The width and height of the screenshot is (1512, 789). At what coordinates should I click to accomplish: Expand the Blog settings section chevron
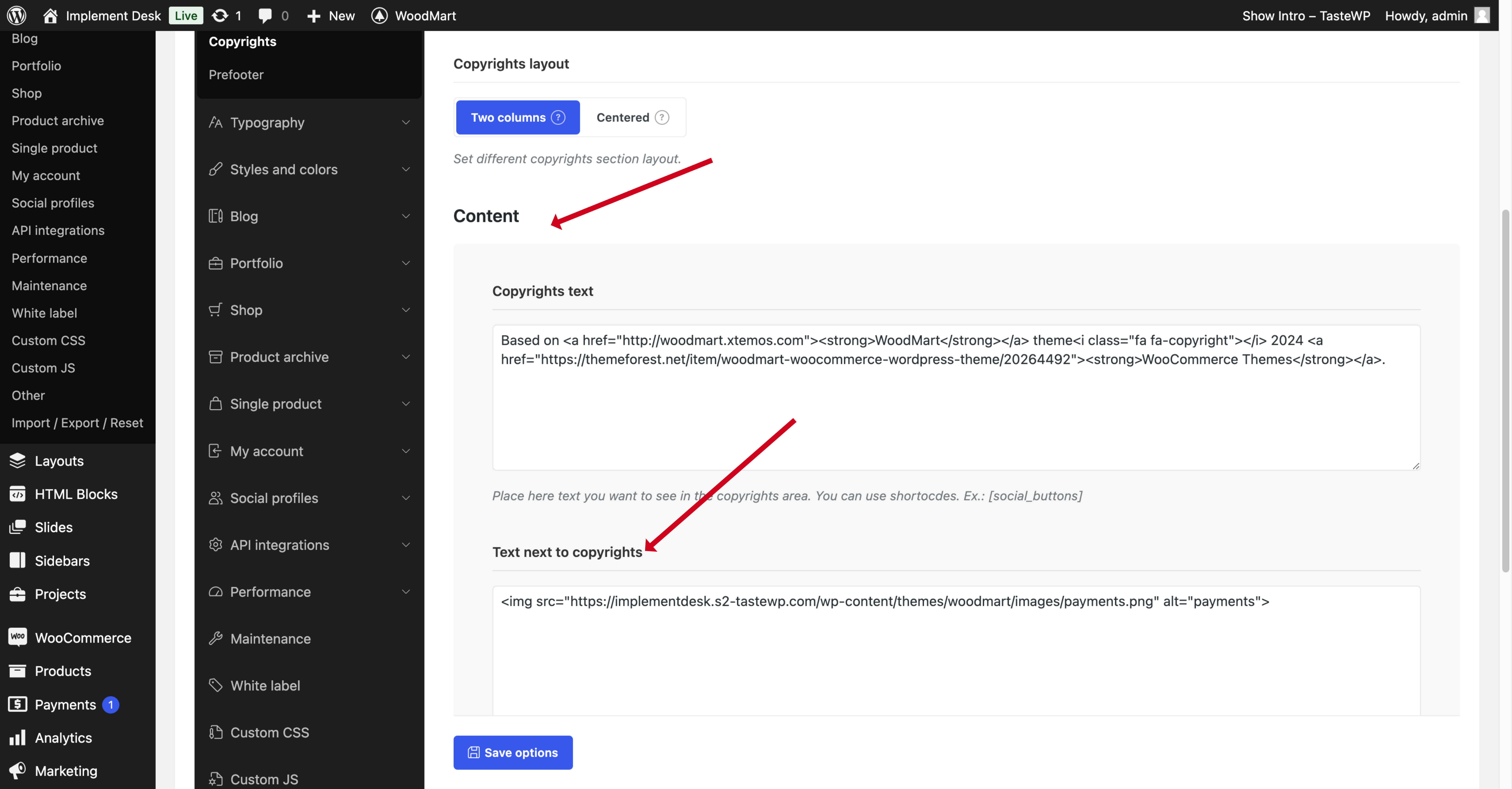[x=406, y=216]
